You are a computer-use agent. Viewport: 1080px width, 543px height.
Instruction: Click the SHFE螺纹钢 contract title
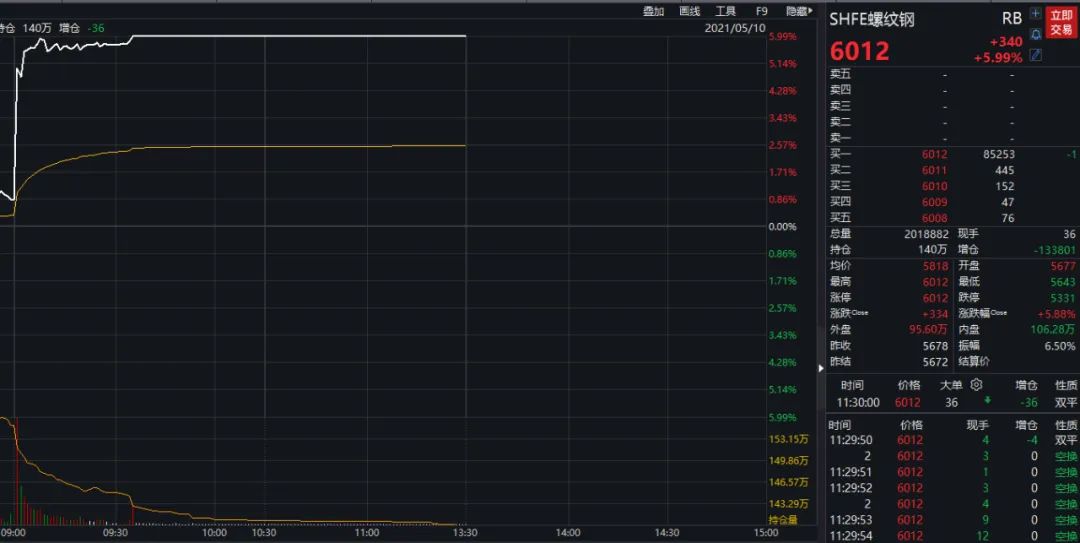(872, 19)
